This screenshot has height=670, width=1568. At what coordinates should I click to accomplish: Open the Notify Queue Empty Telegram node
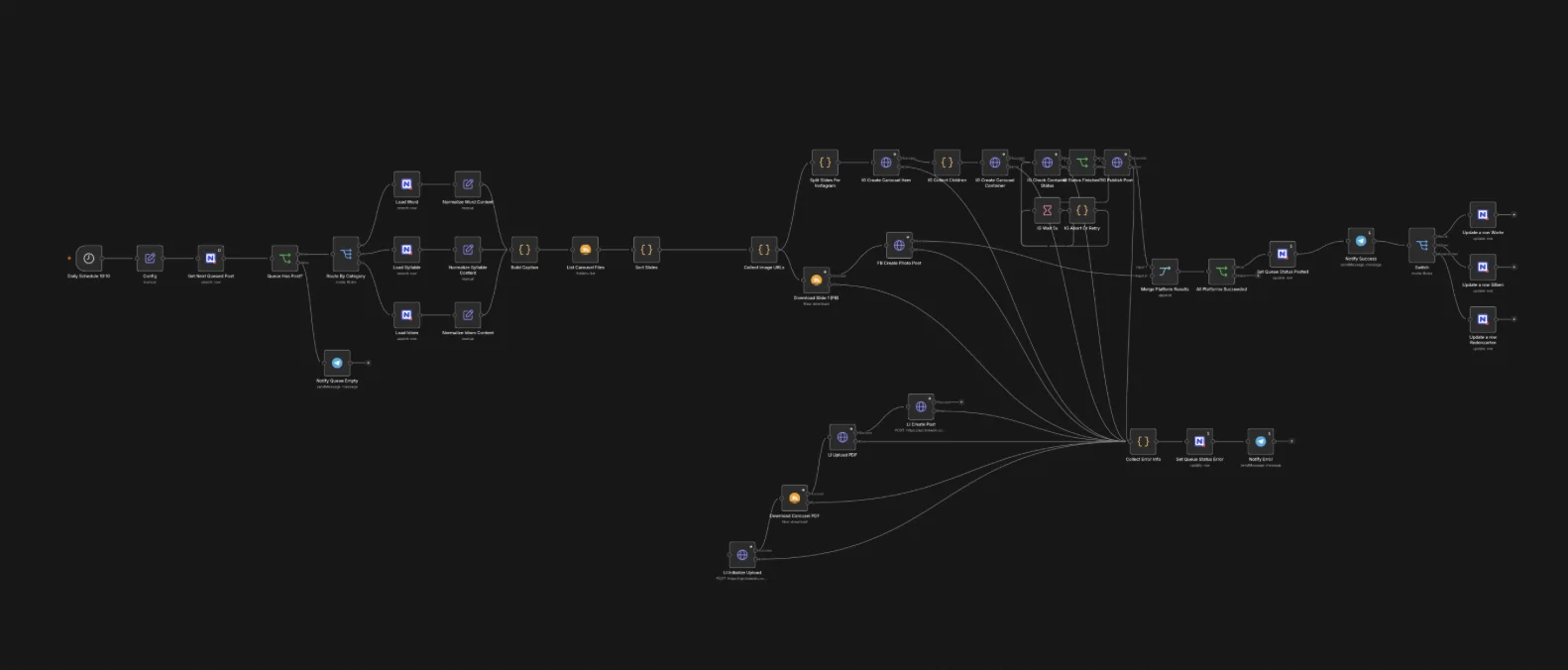click(x=337, y=363)
